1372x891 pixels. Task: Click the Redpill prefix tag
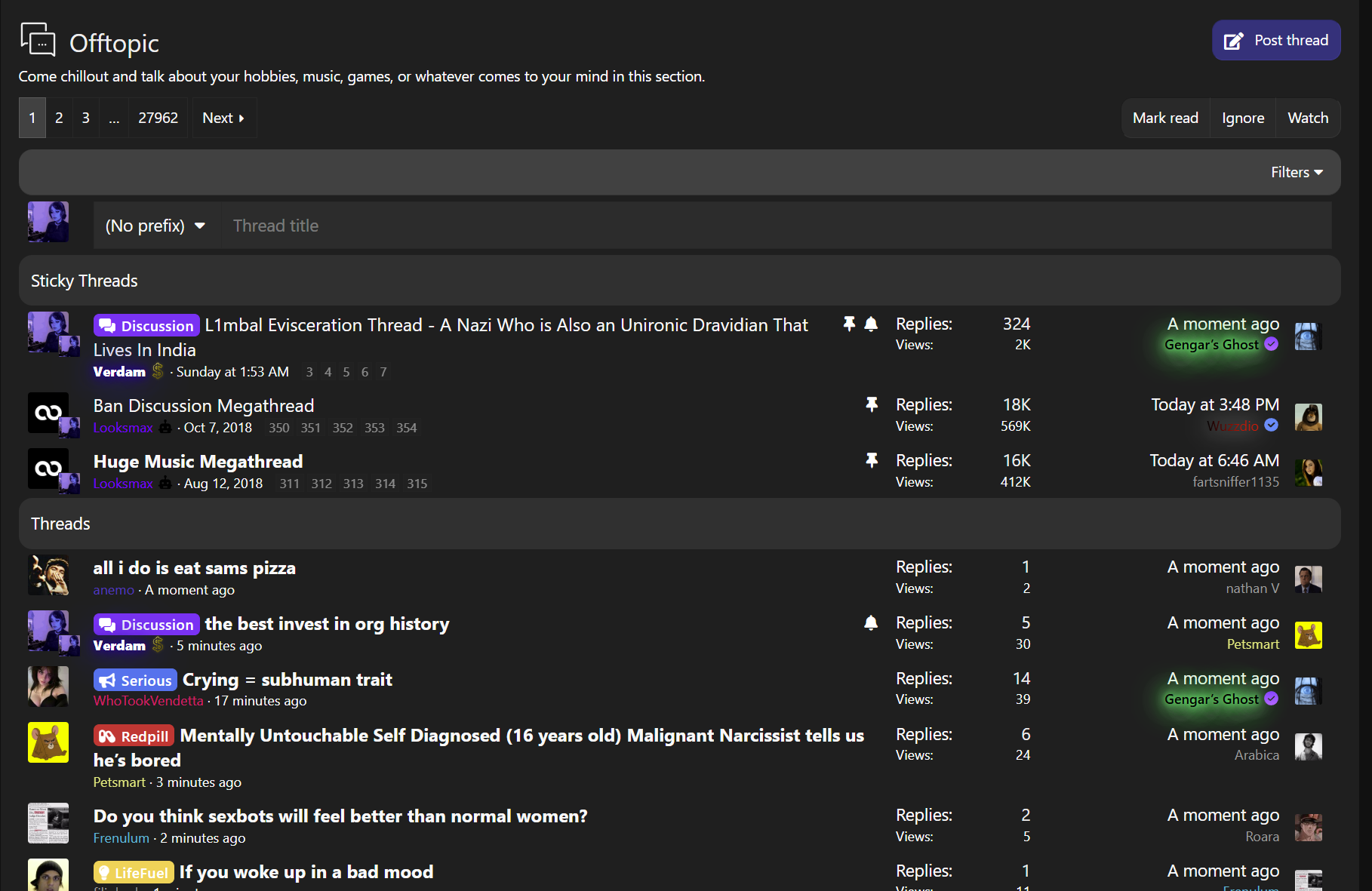click(x=134, y=736)
